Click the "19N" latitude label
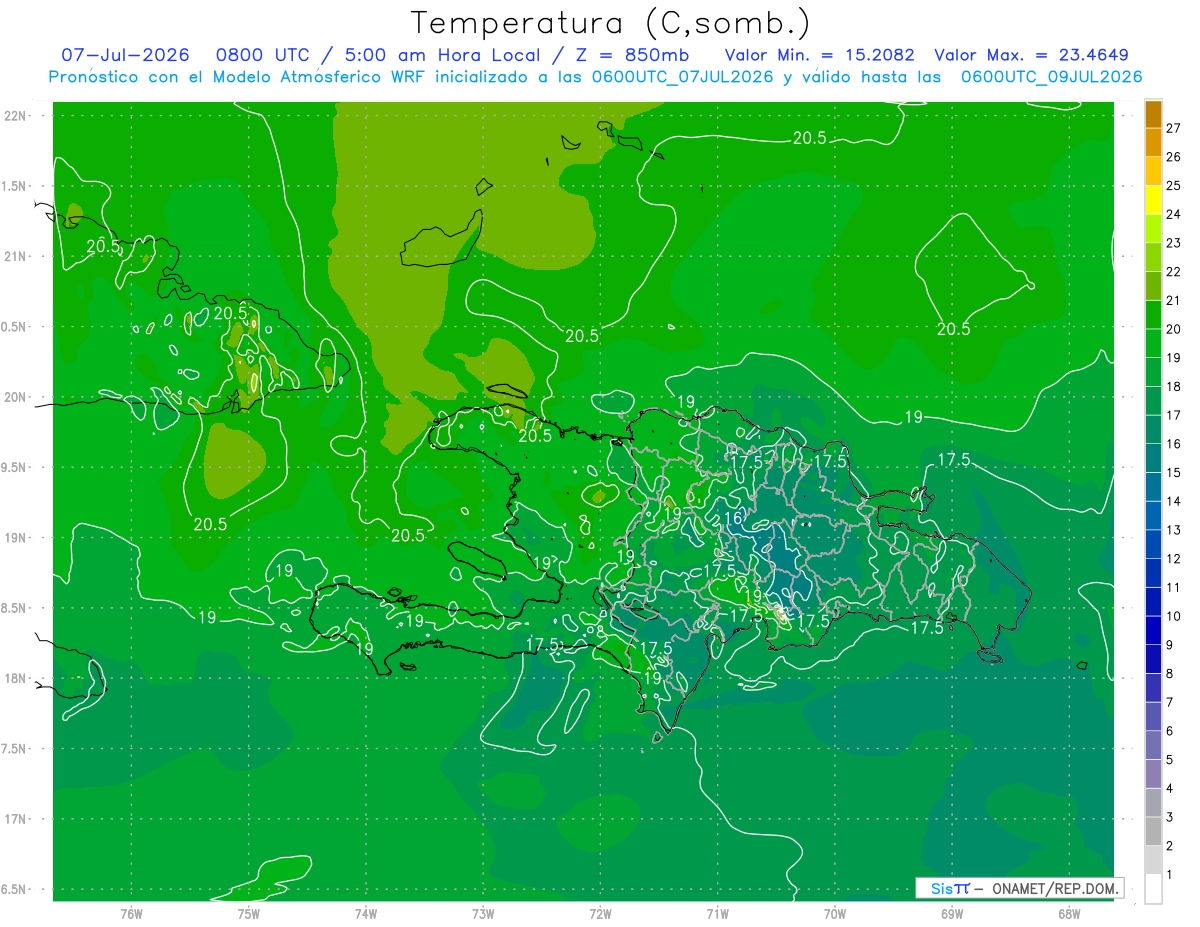Image resolution: width=1200 pixels, height=927 pixels. pos(17,538)
